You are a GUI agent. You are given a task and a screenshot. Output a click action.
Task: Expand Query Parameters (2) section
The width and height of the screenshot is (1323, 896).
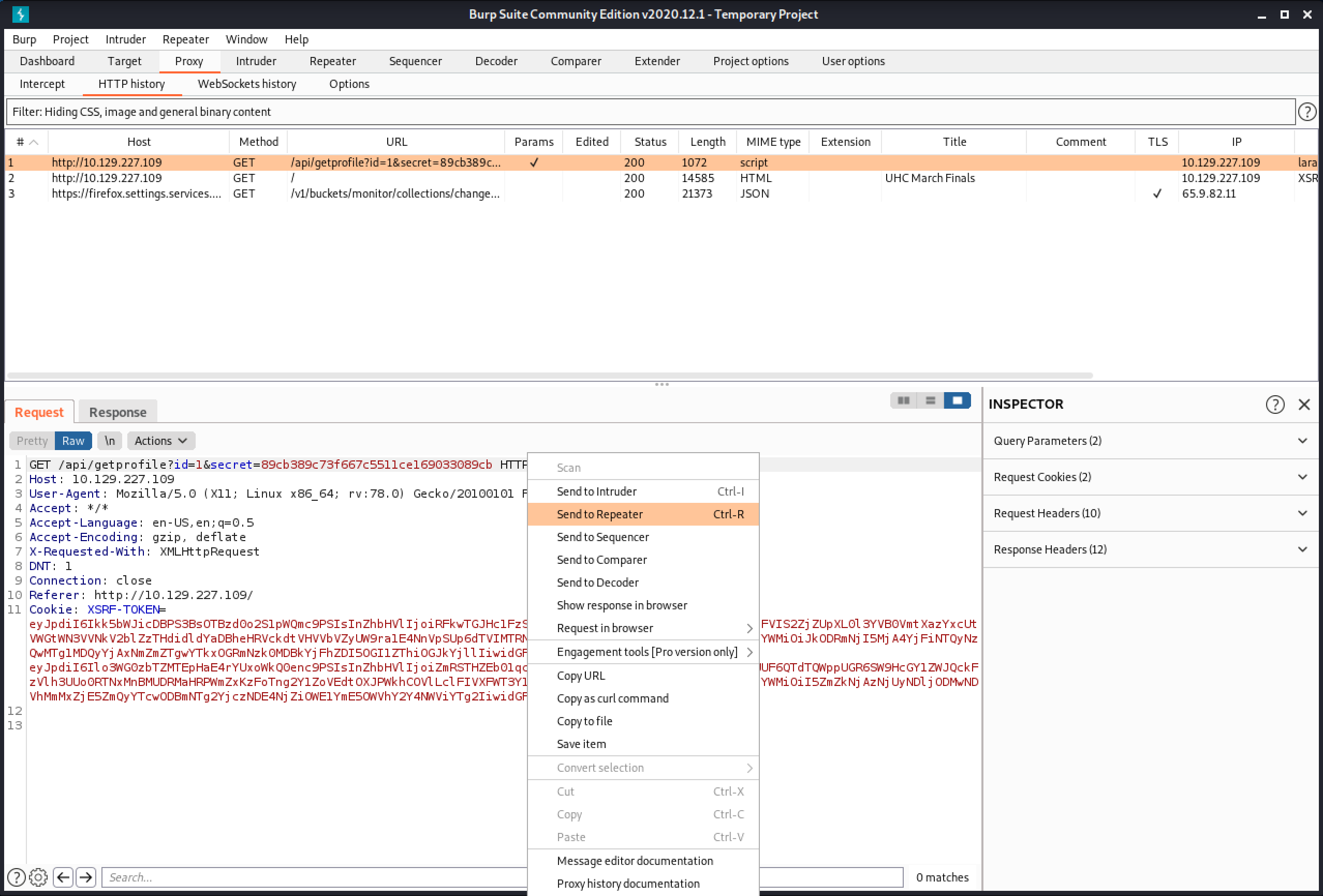pyautogui.click(x=1151, y=441)
